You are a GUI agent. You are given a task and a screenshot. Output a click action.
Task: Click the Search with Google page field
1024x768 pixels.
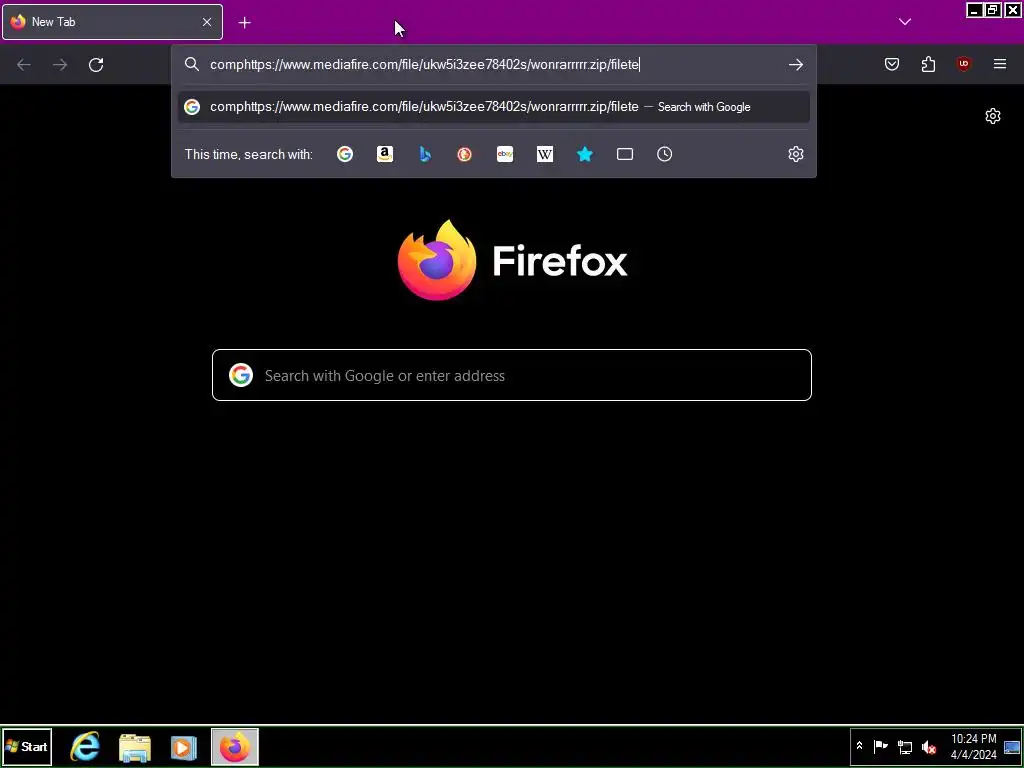point(511,375)
